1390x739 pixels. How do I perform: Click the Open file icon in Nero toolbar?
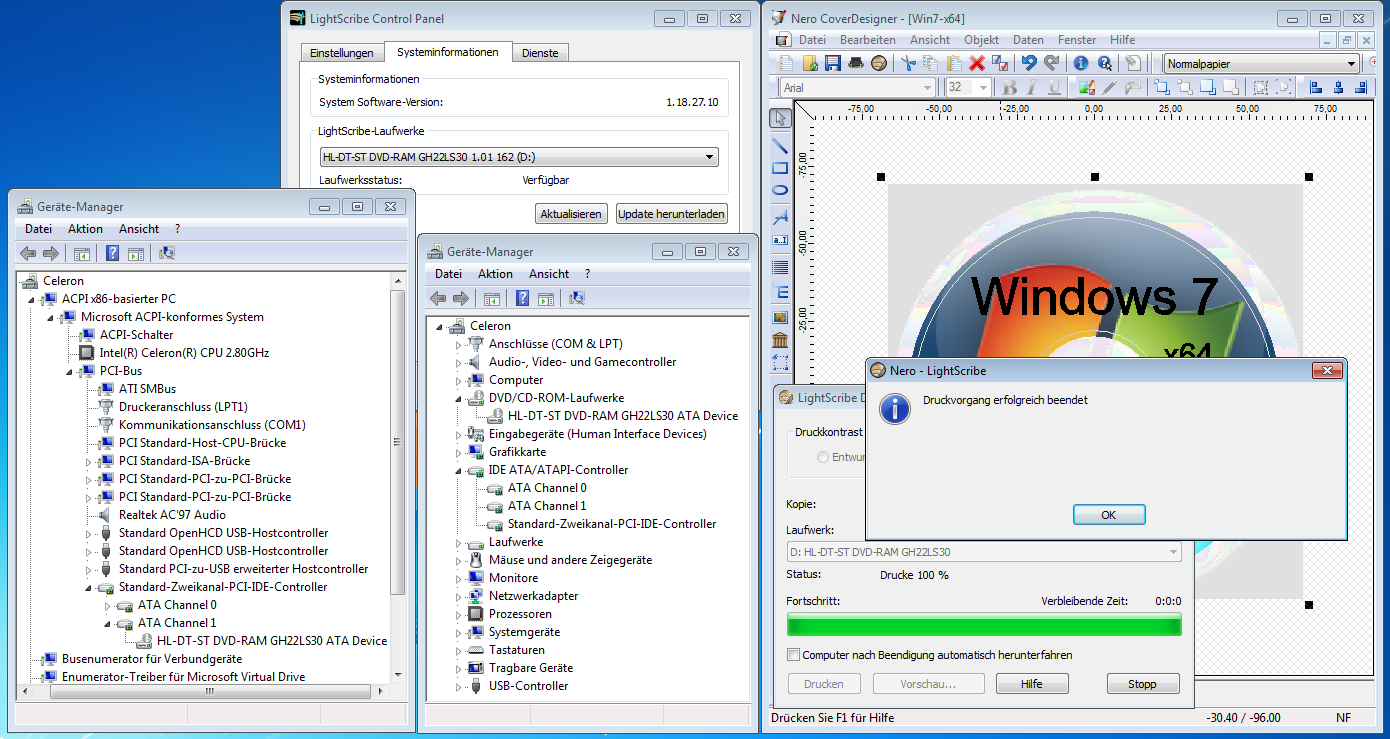point(810,63)
